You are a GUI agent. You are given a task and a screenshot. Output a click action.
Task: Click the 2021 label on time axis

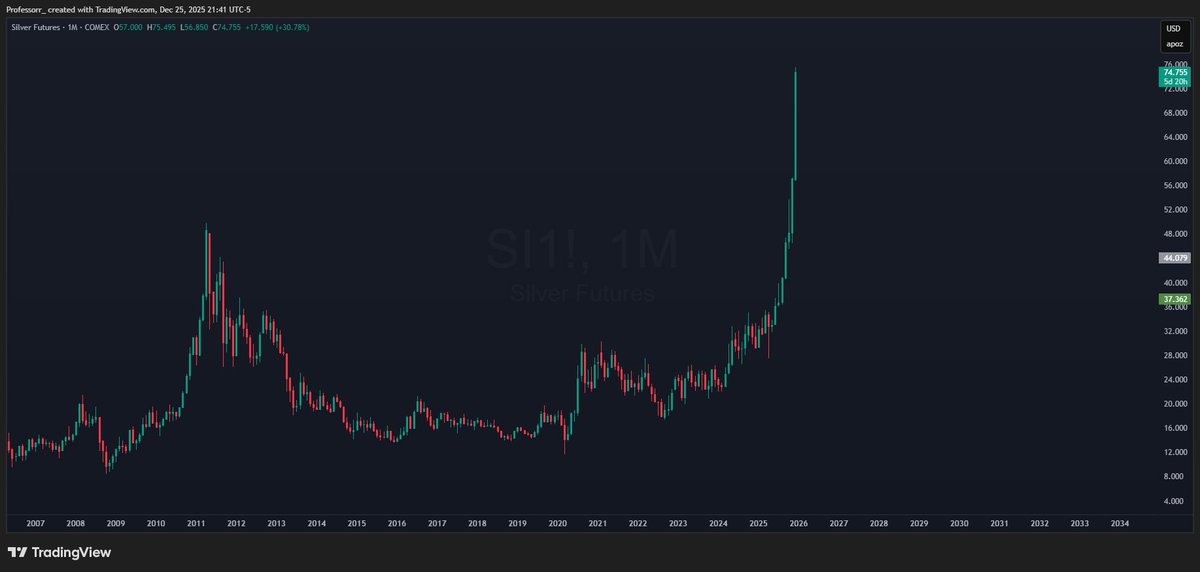598,523
